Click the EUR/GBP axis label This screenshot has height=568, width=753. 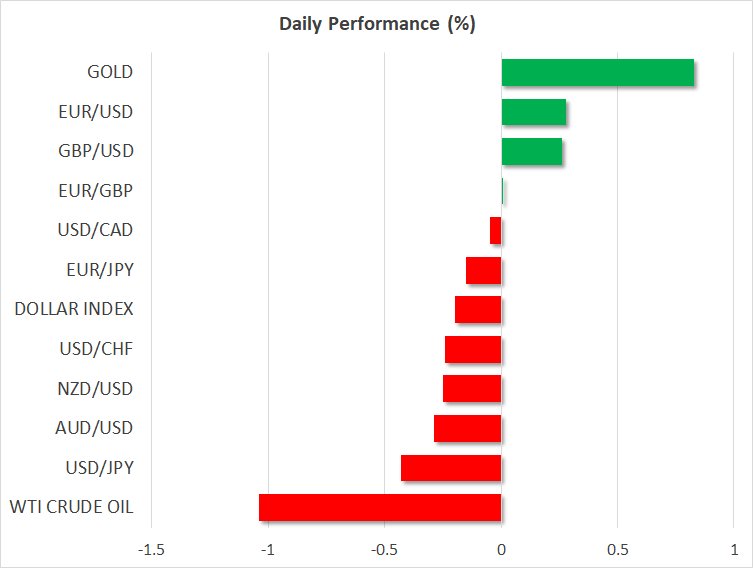click(96, 191)
